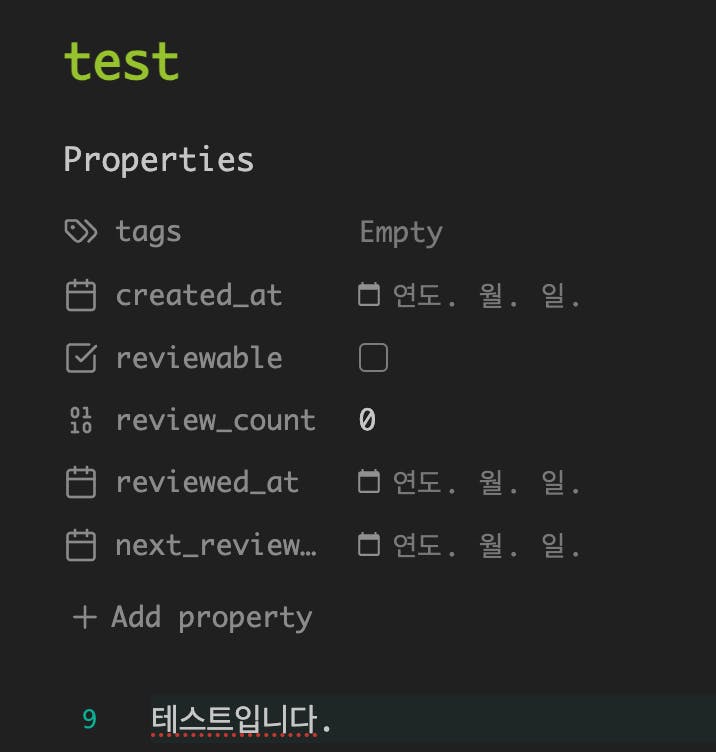Screen dimensions: 716x752
Task: Click the created_at property name
Action: 199,295
